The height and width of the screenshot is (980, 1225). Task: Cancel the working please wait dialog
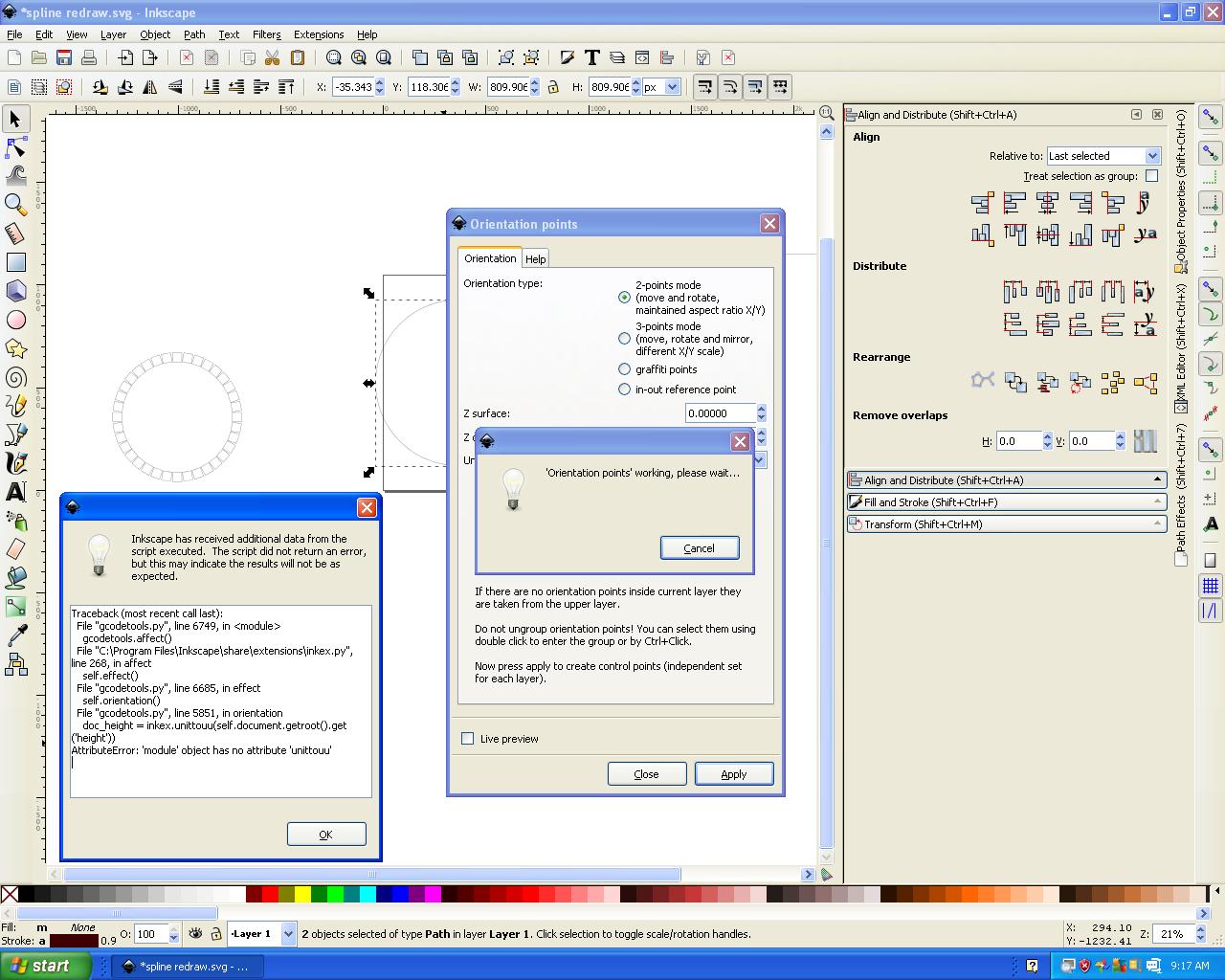click(700, 548)
